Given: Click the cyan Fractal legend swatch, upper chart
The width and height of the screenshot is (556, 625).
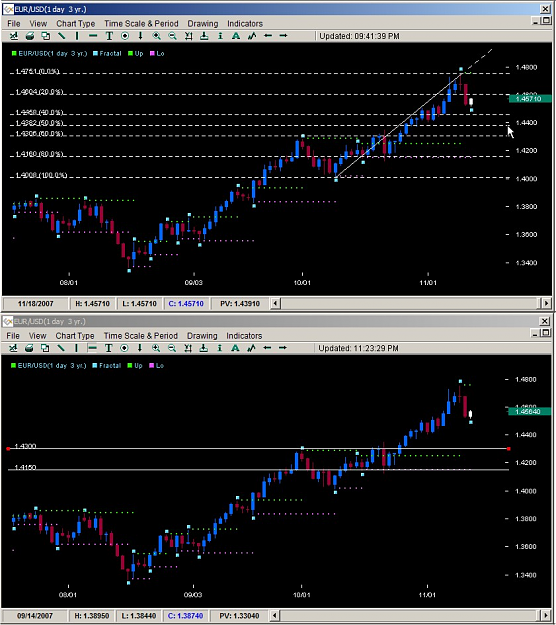Looking at the screenshot, I should click(x=95, y=53).
